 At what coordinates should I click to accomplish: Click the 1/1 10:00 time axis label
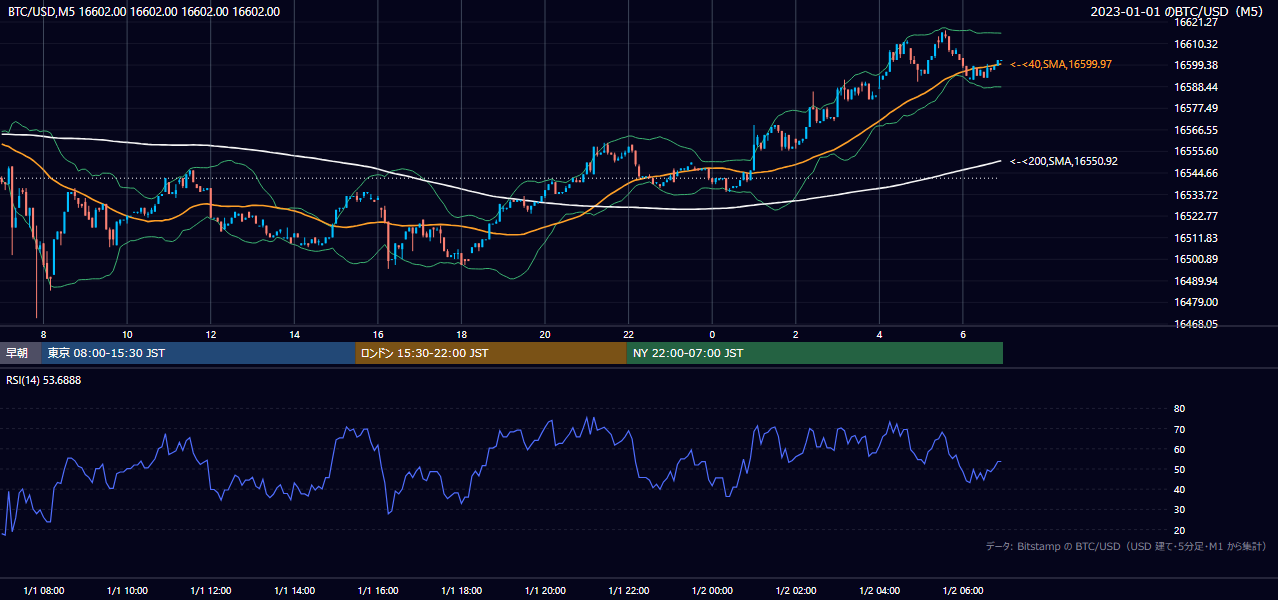pyautogui.click(x=127, y=591)
